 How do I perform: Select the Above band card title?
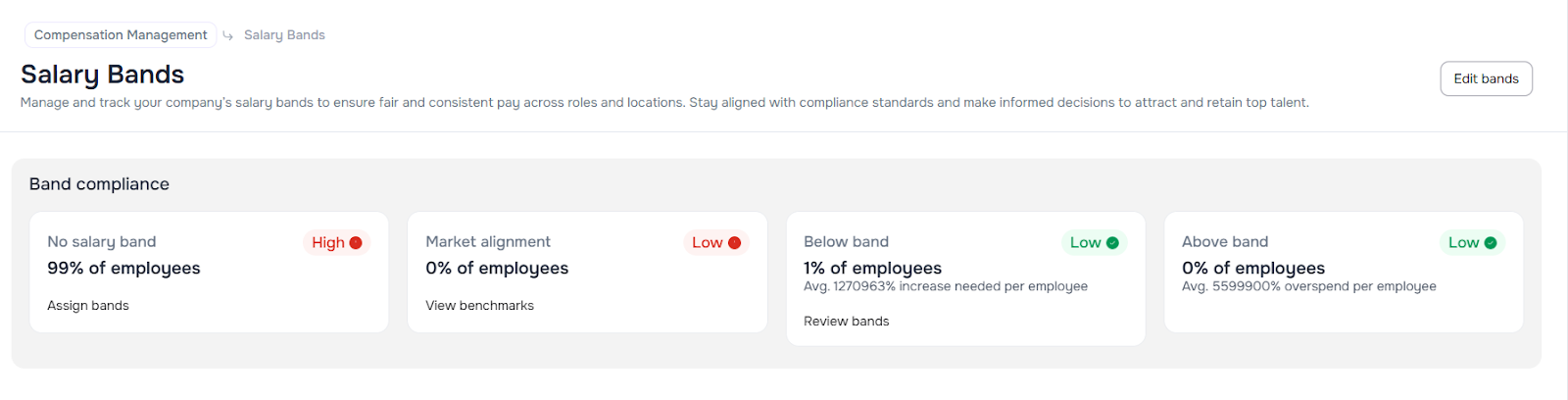click(x=1225, y=242)
